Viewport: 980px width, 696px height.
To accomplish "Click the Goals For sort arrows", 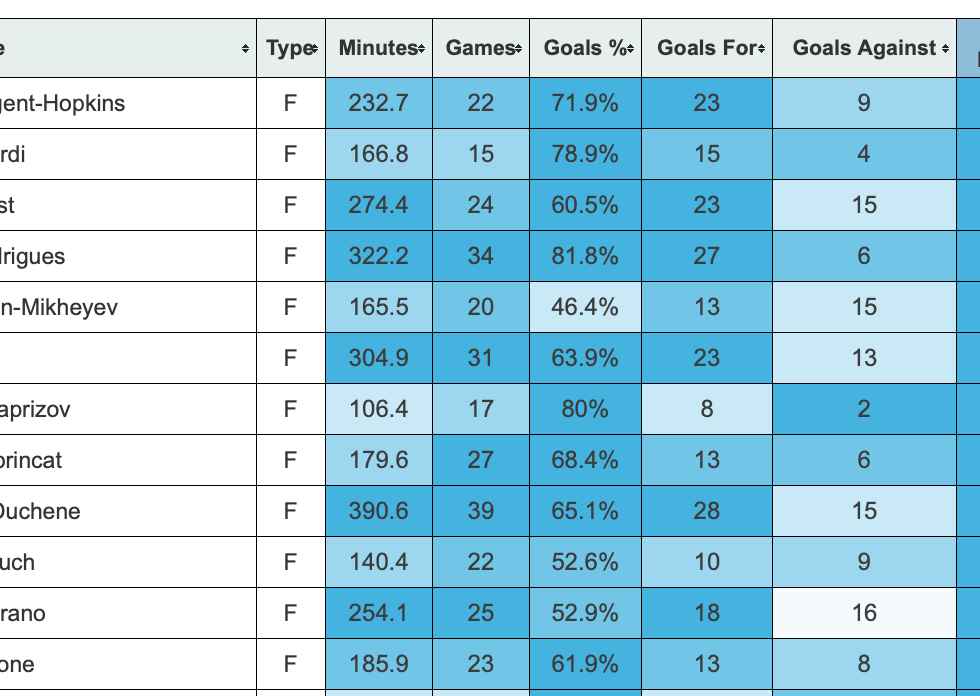I will (x=762, y=49).
